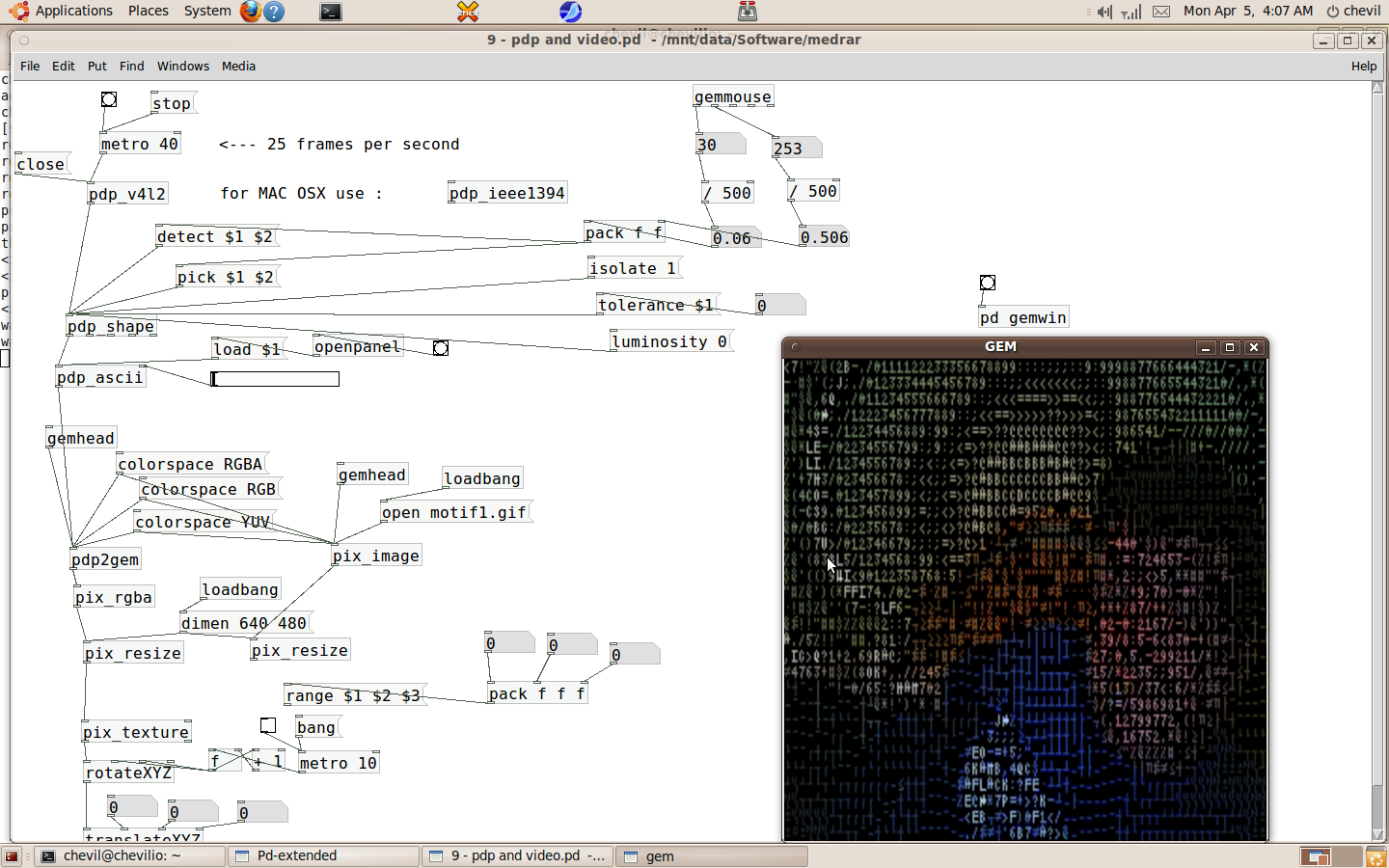Viewport: 1389px width, 868px height.
Task: Click the empty slider next to pdp_ascii
Action: (x=275, y=379)
